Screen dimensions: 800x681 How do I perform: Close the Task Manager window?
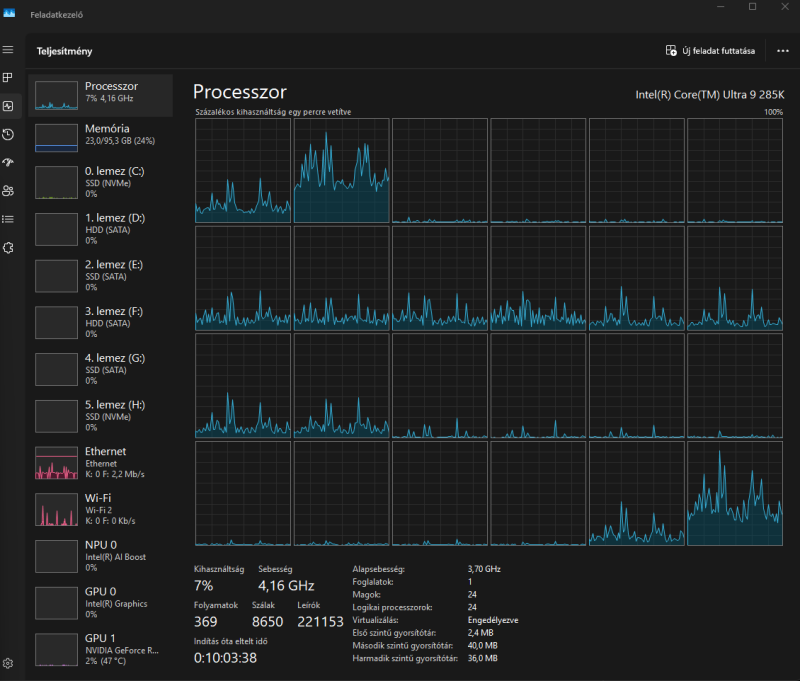(785, 7)
